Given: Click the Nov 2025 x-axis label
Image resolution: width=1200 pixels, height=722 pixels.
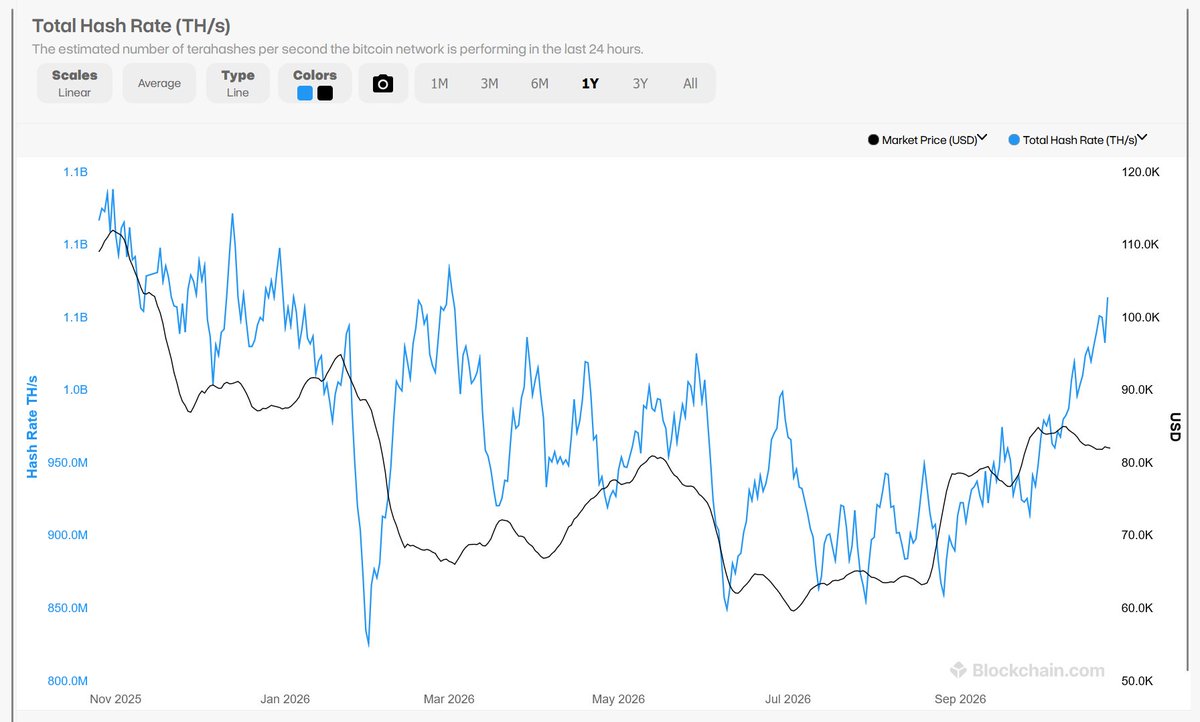Looking at the screenshot, I should pyautogui.click(x=115, y=699).
